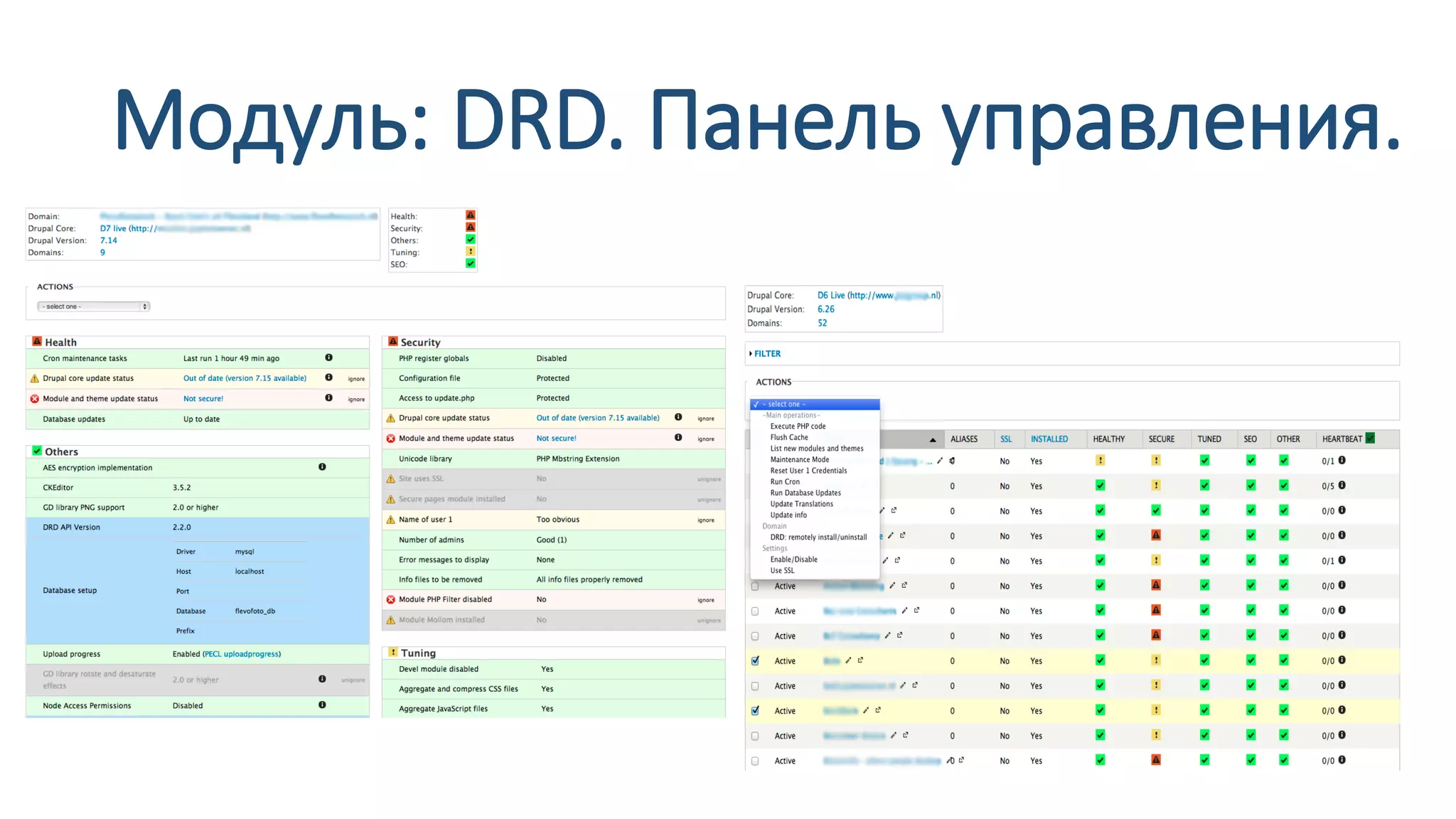Choose the highlighted select one option in open dropdown
The height and width of the screenshot is (819, 1456).
click(815, 404)
